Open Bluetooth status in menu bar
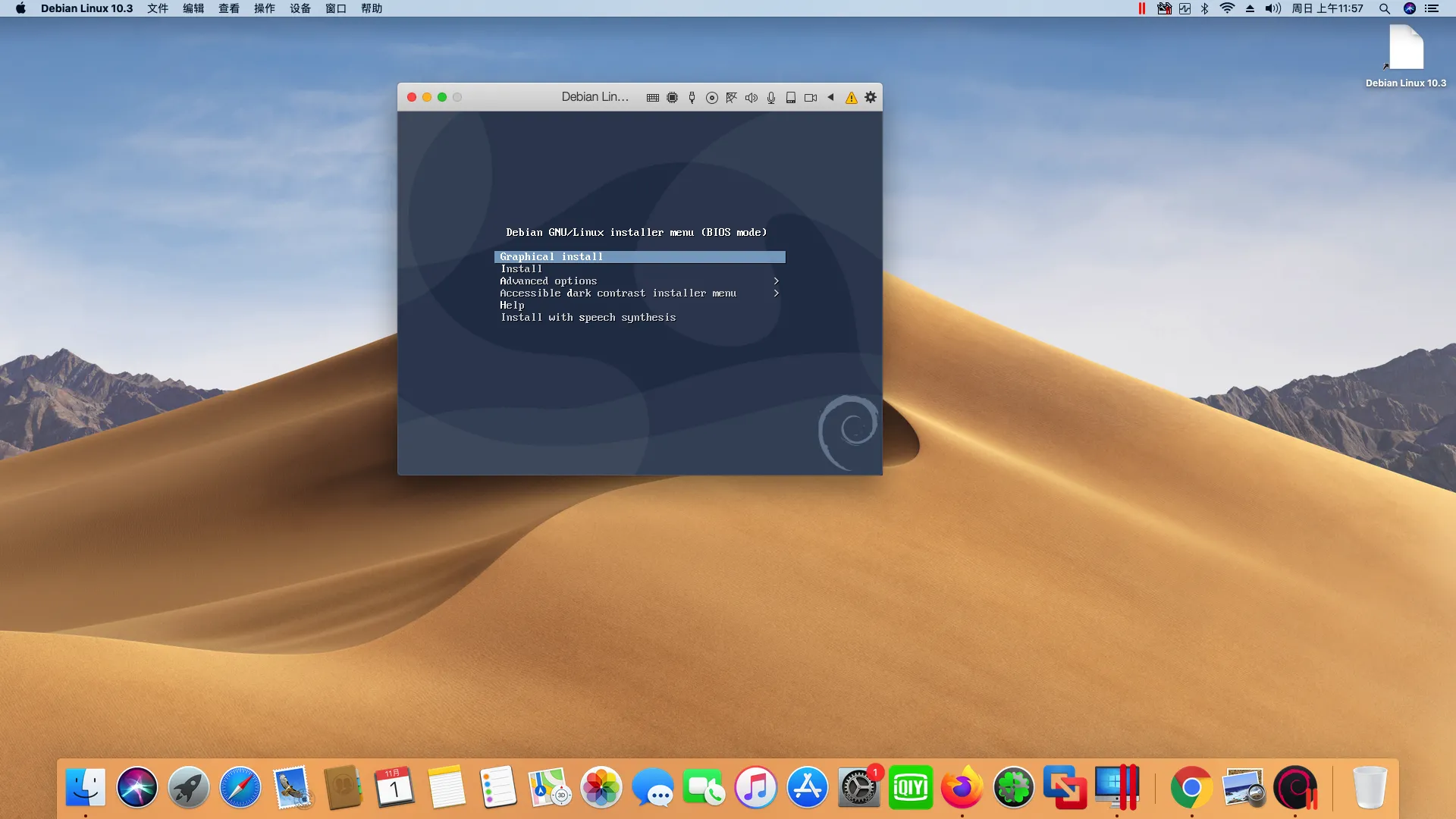 1205,8
